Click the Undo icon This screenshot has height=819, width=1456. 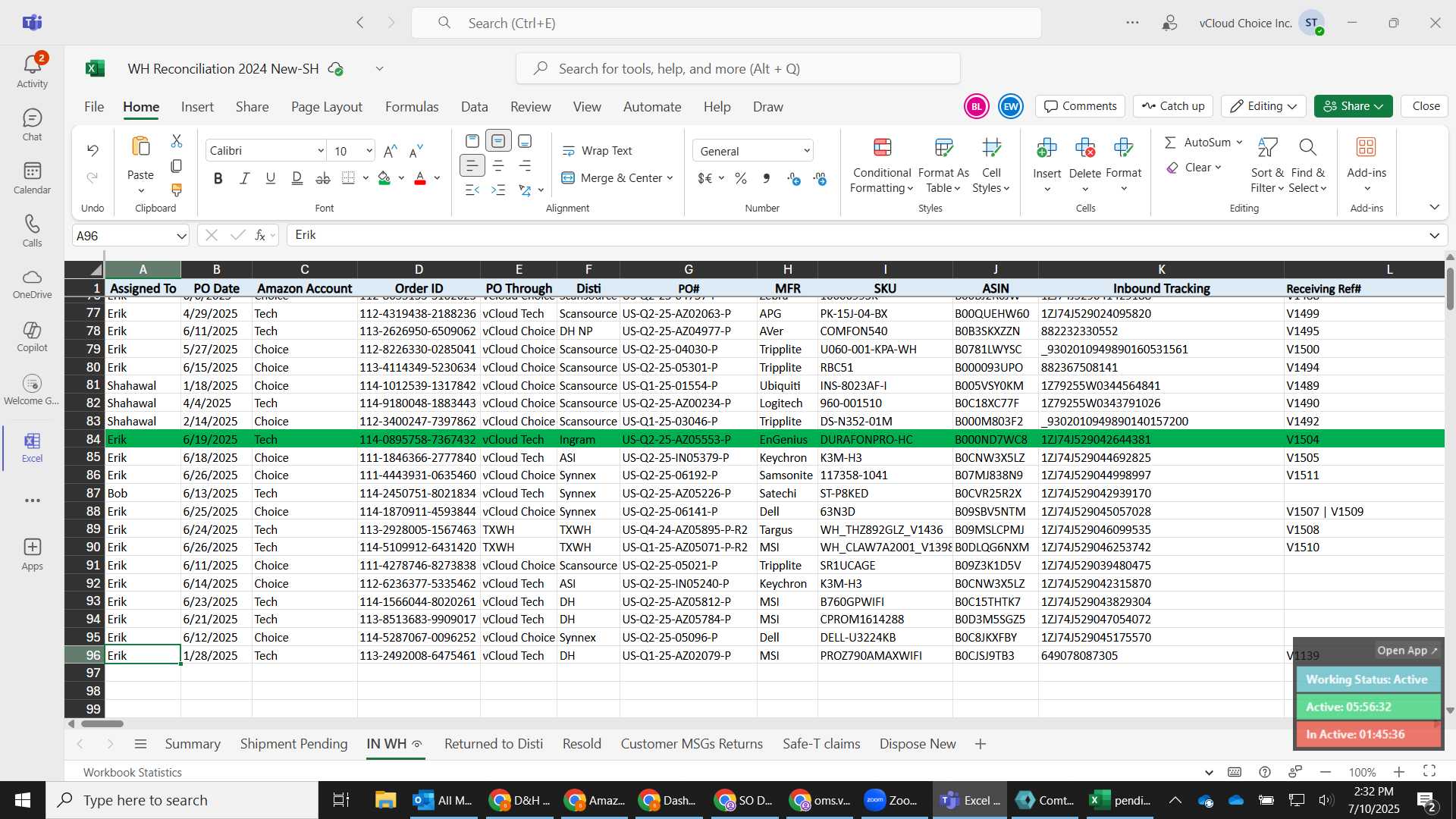click(x=93, y=150)
